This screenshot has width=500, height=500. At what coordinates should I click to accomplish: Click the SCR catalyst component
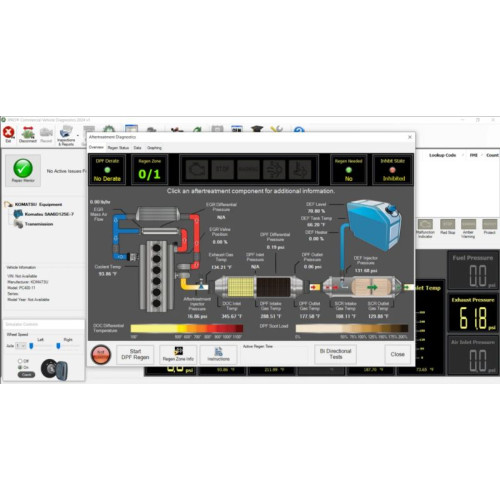[372, 287]
